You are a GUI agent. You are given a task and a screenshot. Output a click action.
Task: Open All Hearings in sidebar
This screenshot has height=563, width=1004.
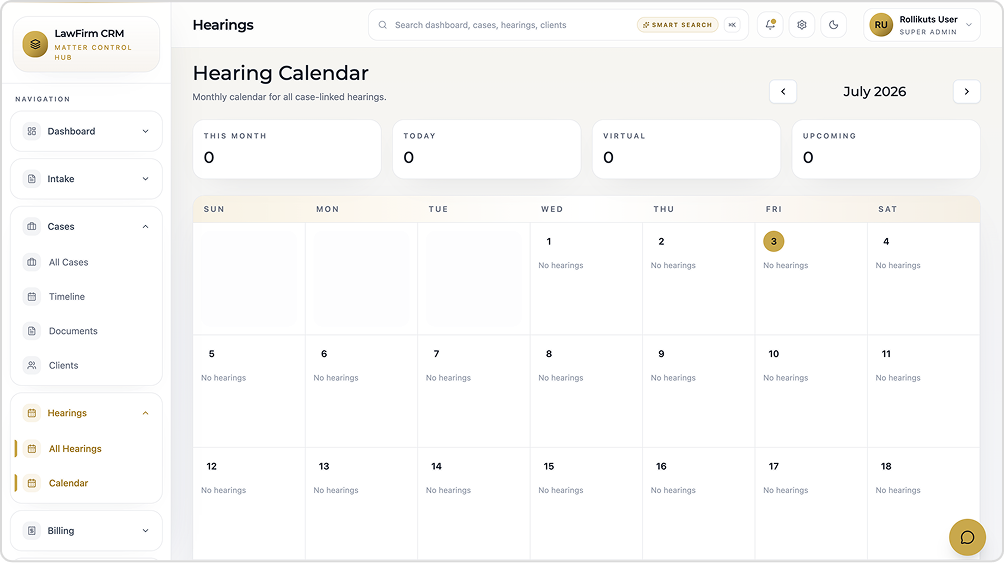coord(75,449)
